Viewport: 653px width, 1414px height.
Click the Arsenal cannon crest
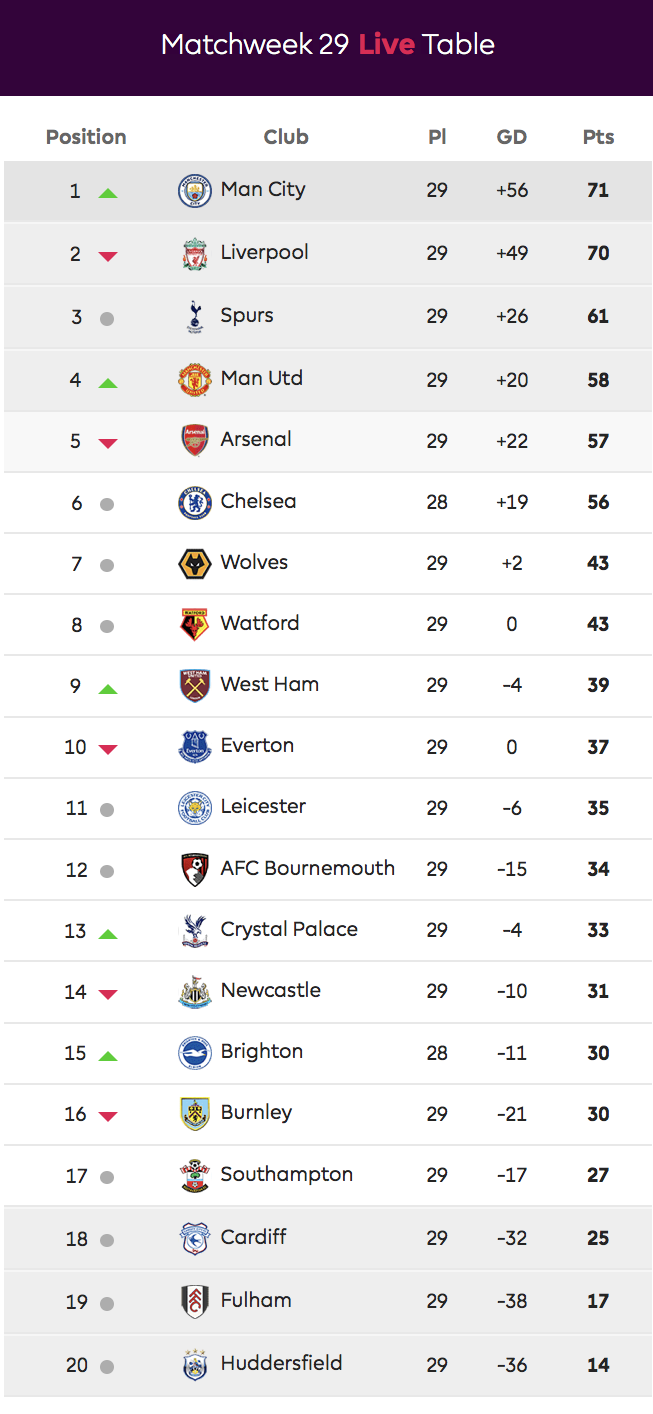pyautogui.click(x=195, y=440)
